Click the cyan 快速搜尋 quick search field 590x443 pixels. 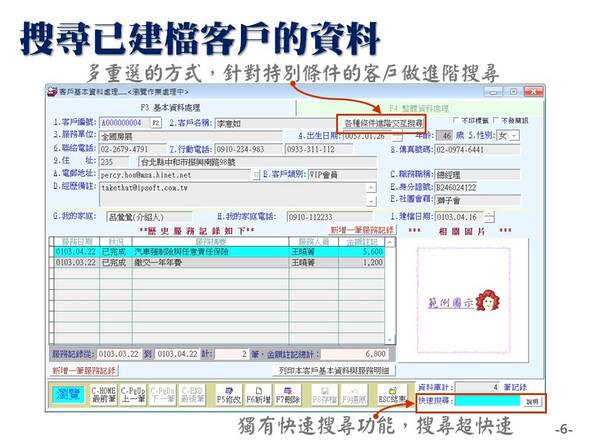pyautogui.click(x=488, y=401)
